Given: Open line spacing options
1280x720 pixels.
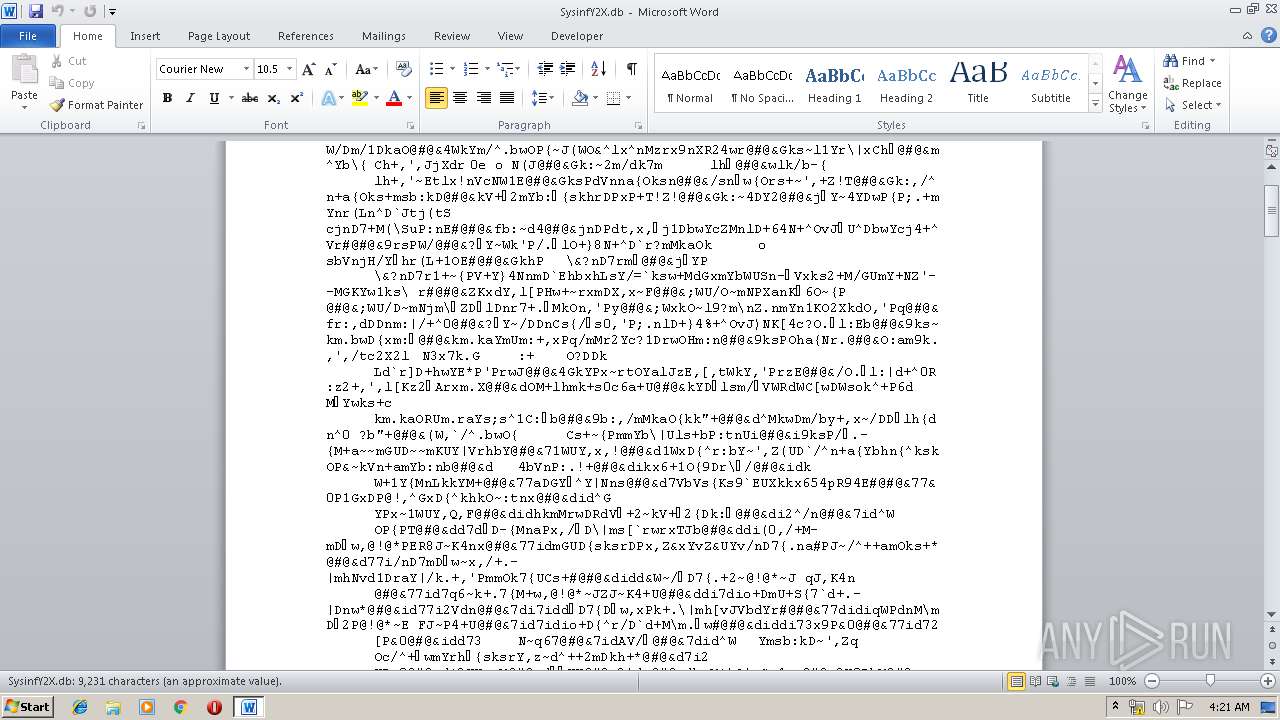Looking at the screenshot, I should click(542, 98).
